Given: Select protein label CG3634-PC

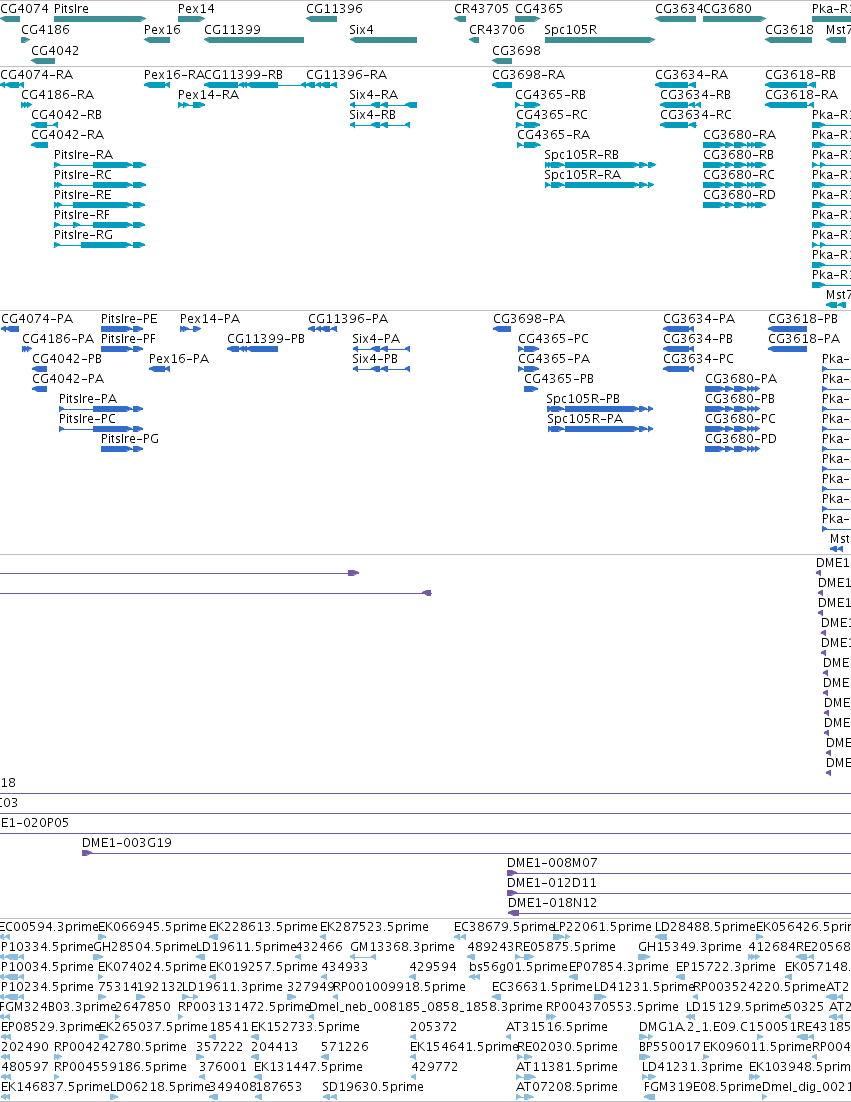Looking at the screenshot, I should [x=698, y=358].
